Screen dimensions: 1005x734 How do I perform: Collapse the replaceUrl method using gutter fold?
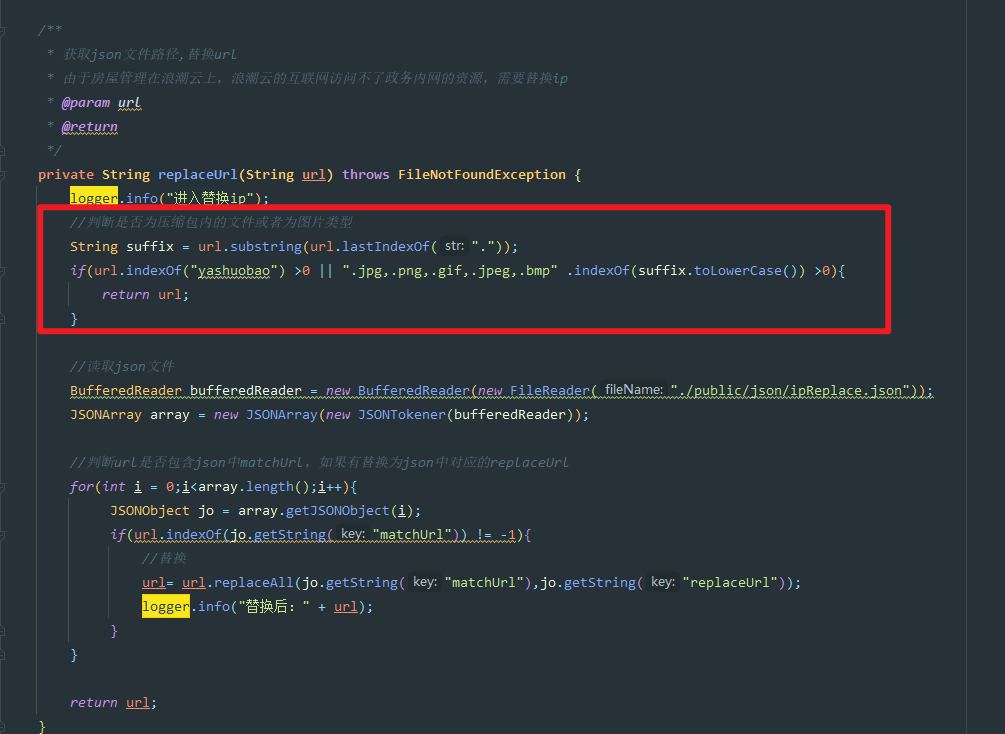click(3, 175)
